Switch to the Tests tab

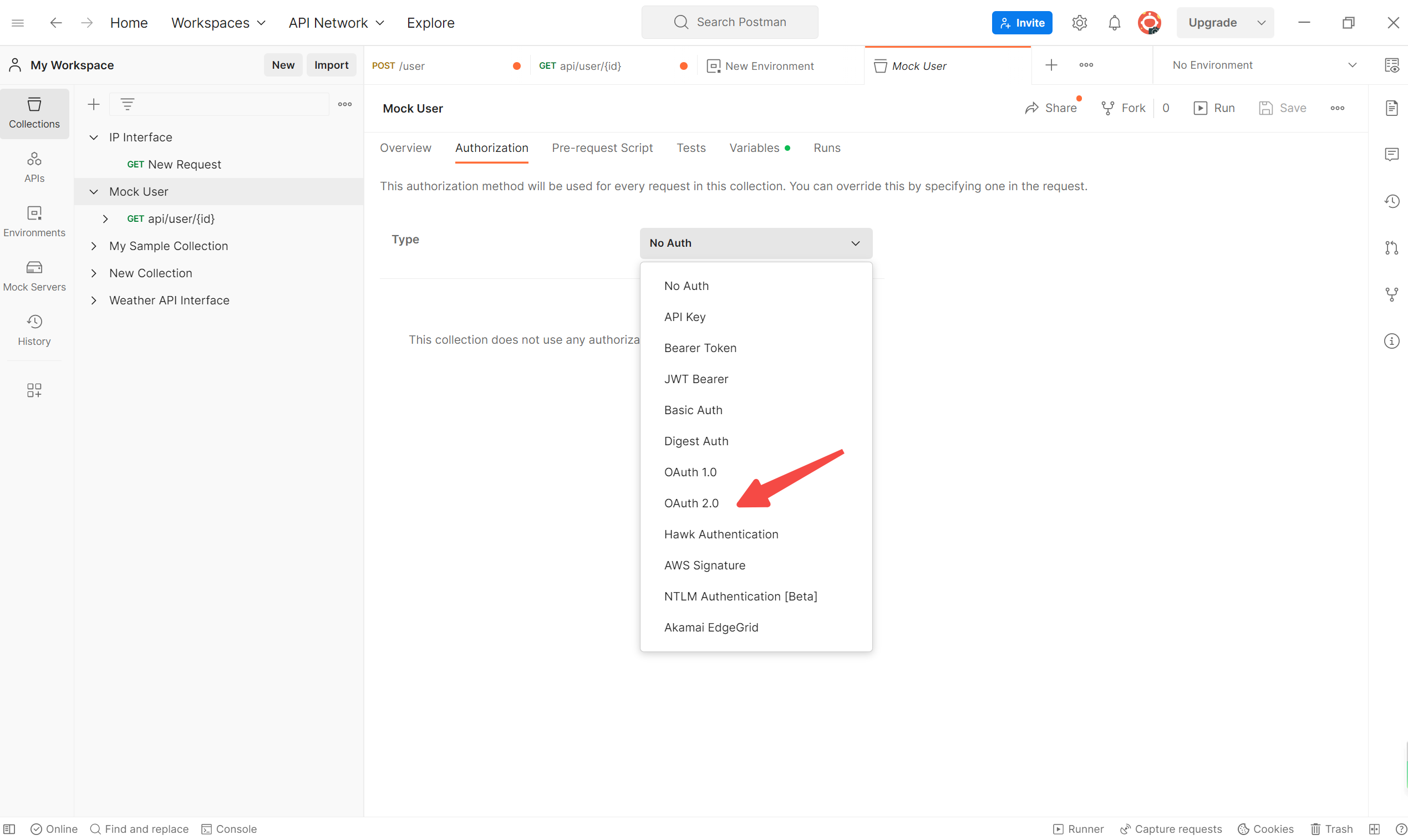690,148
